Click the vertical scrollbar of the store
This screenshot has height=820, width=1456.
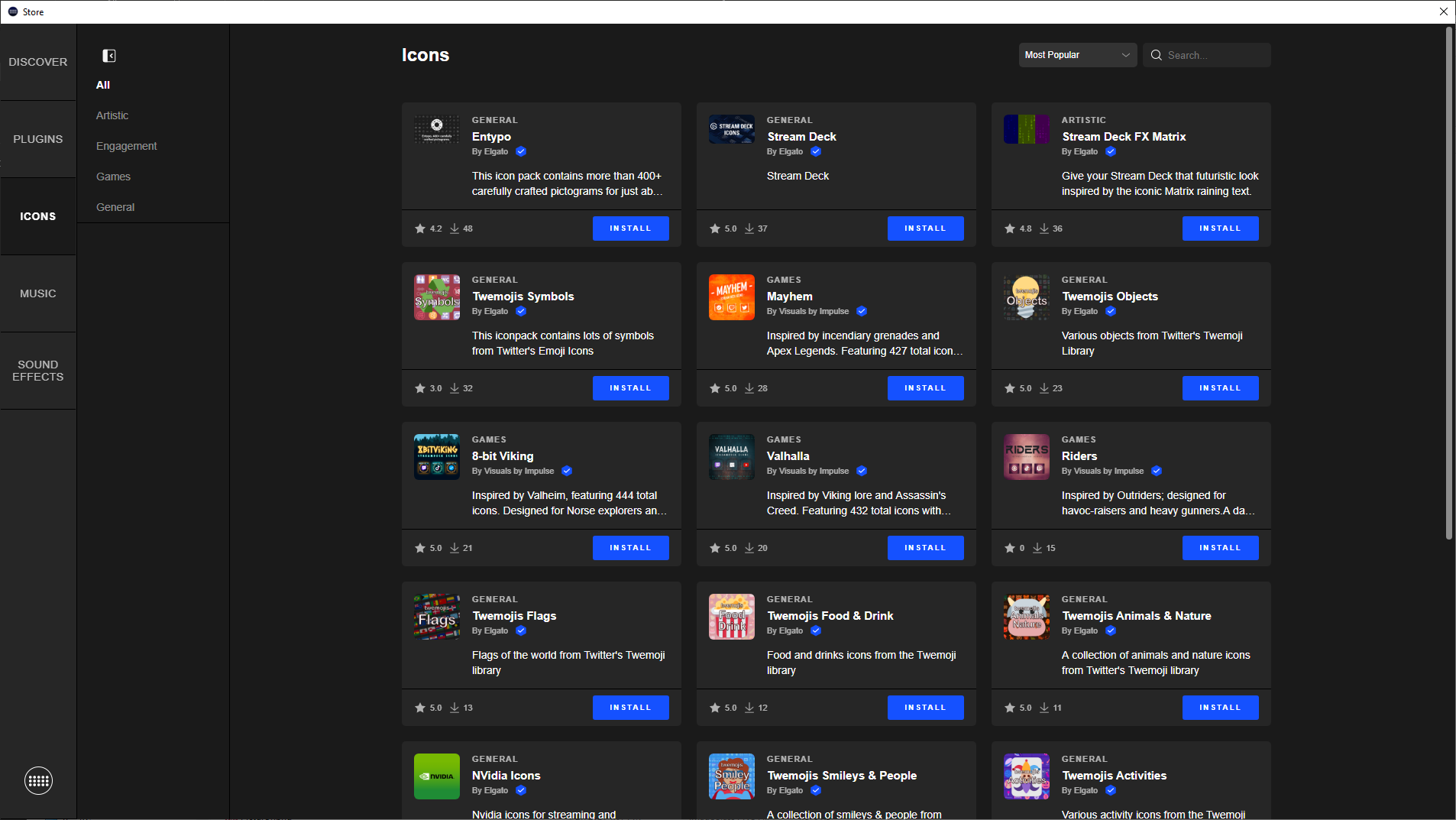pyautogui.click(x=1448, y=283)
